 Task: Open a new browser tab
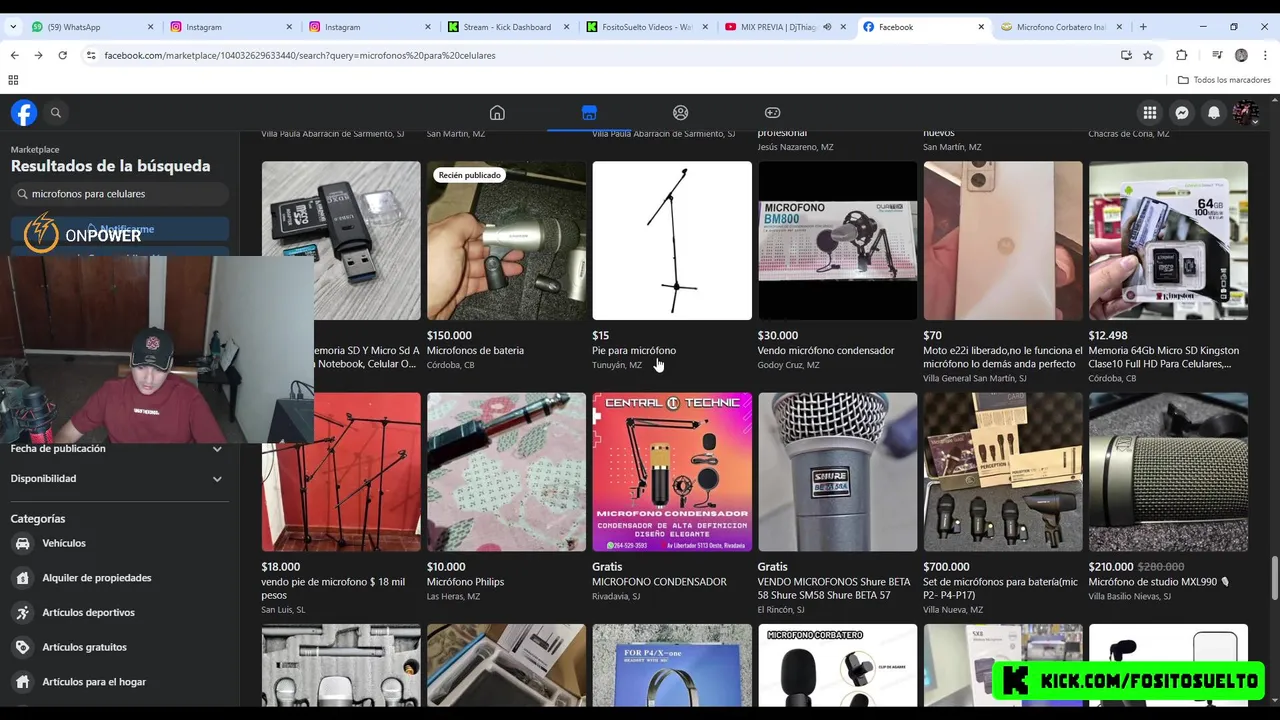pos(1143,27)
